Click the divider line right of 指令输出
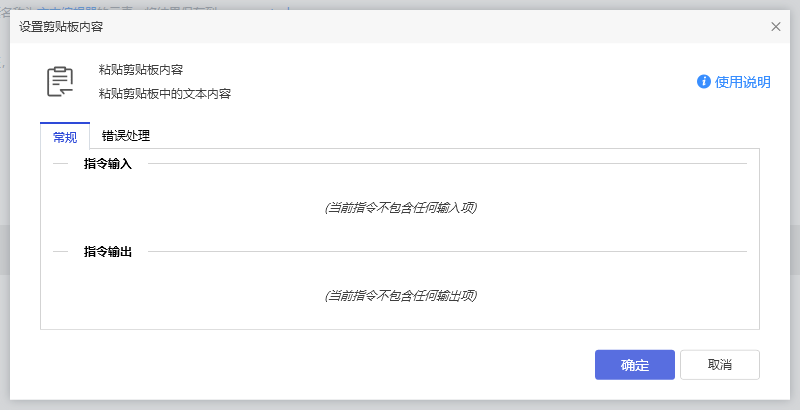 (x=450, y=251)
